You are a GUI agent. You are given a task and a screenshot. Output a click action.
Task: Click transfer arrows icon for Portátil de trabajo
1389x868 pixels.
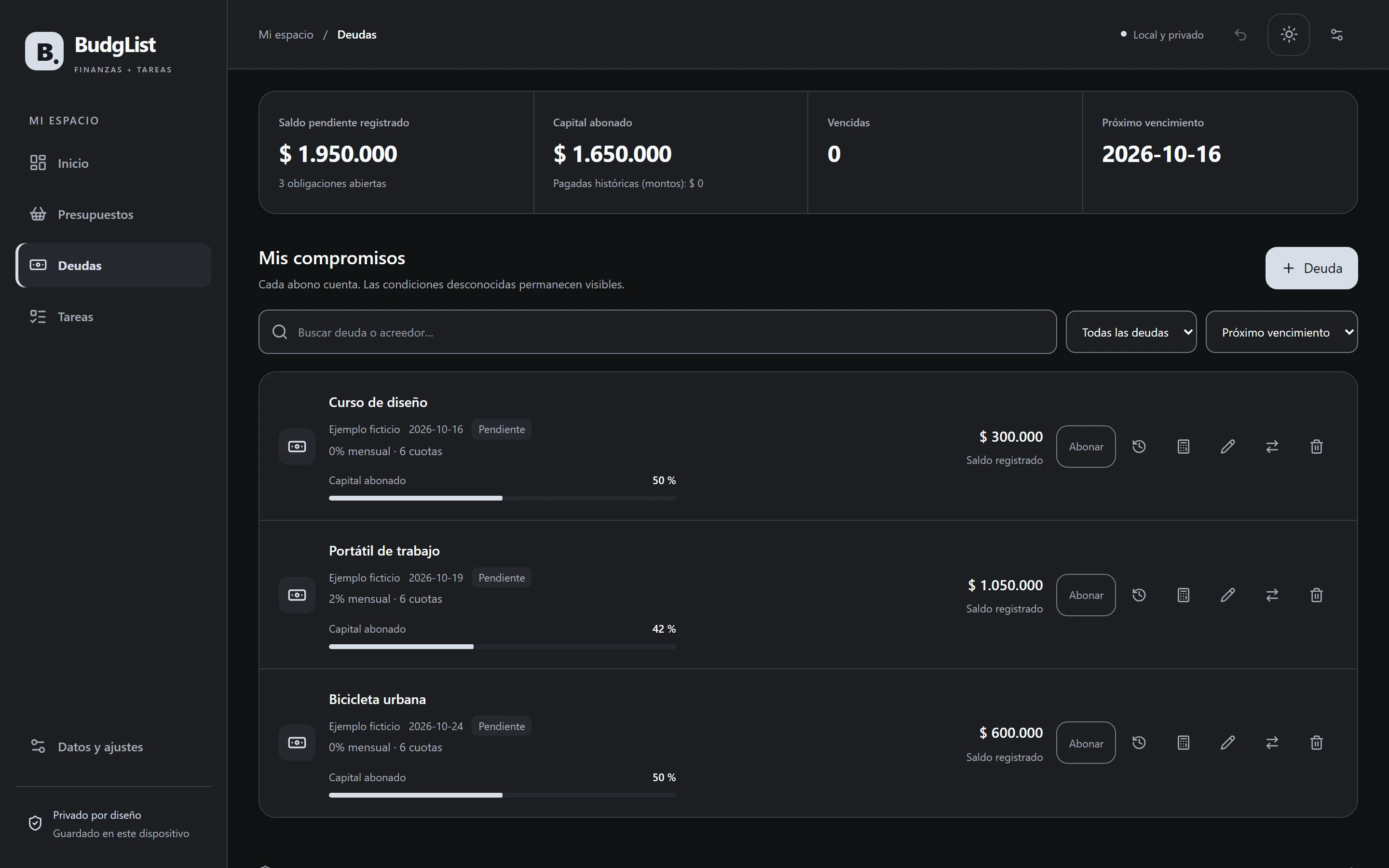[x=1272, y=595]
